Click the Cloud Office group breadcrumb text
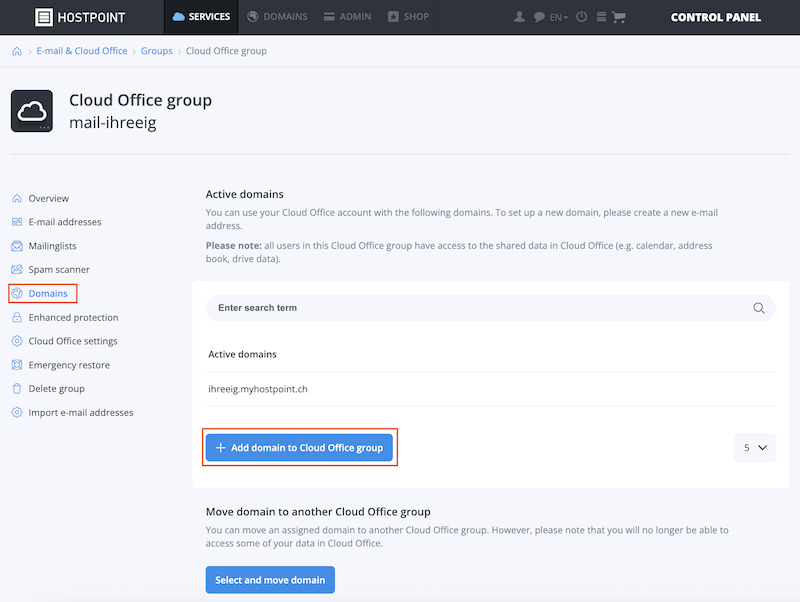Image resolution: width=800 pixels, height=602 pixels. 226,51
